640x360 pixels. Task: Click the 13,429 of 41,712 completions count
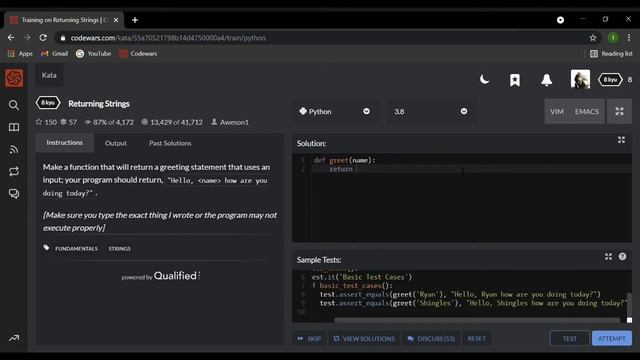tap(172, 122)
